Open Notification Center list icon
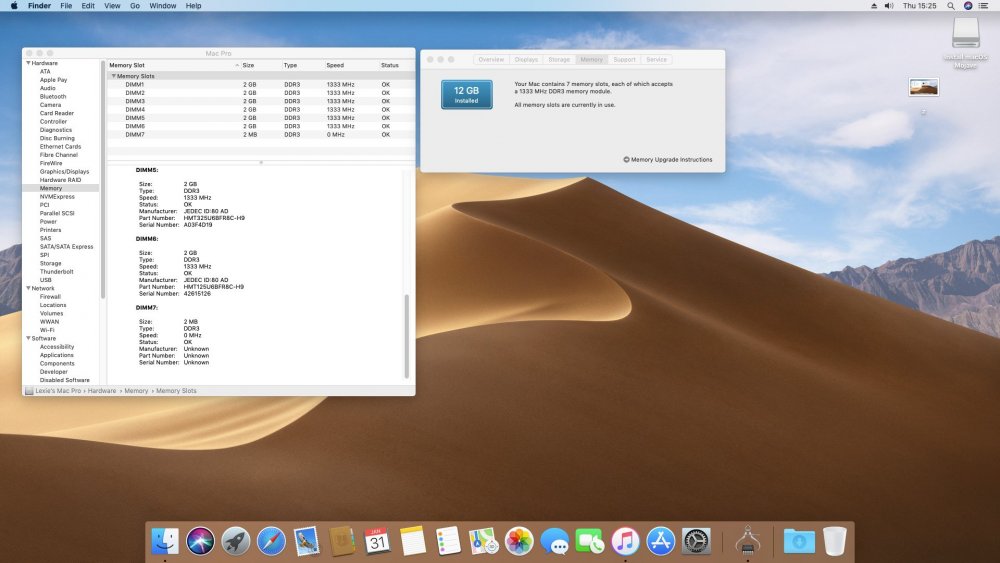1000x563 pixels. pyautogui.click(x=983, y=6)
